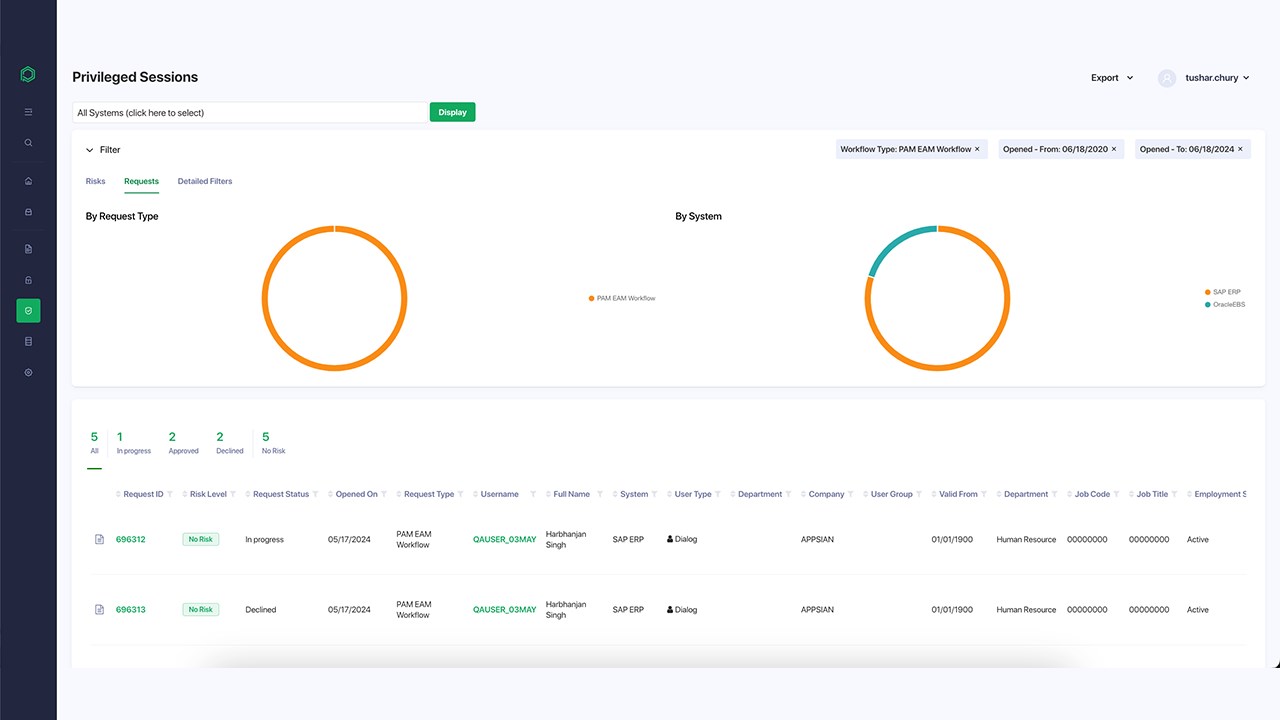The width and height of the screenshot is (1280, 720).
Task: Collapse the Filter section chevron
Action: (x=89, y=150)
